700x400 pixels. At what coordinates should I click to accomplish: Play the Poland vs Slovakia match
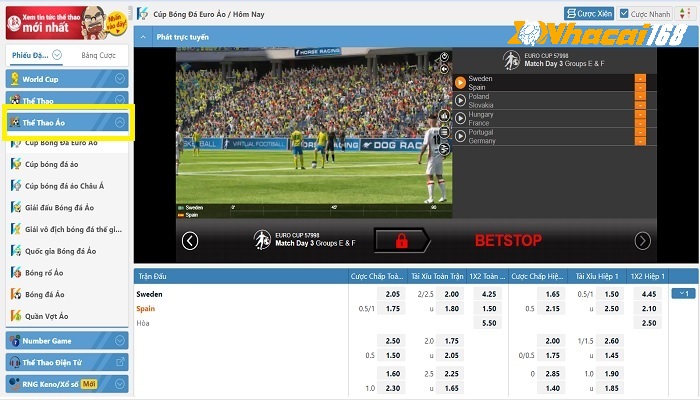pos(460,100)
